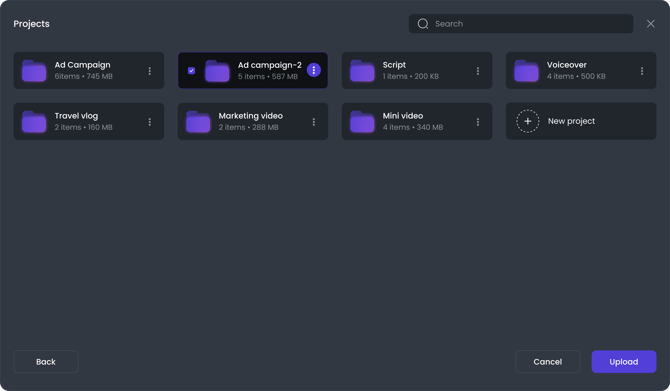Create a New project
Image resolution: width=670 pixels, height=391 pixels.
click(x=581, y=121)
